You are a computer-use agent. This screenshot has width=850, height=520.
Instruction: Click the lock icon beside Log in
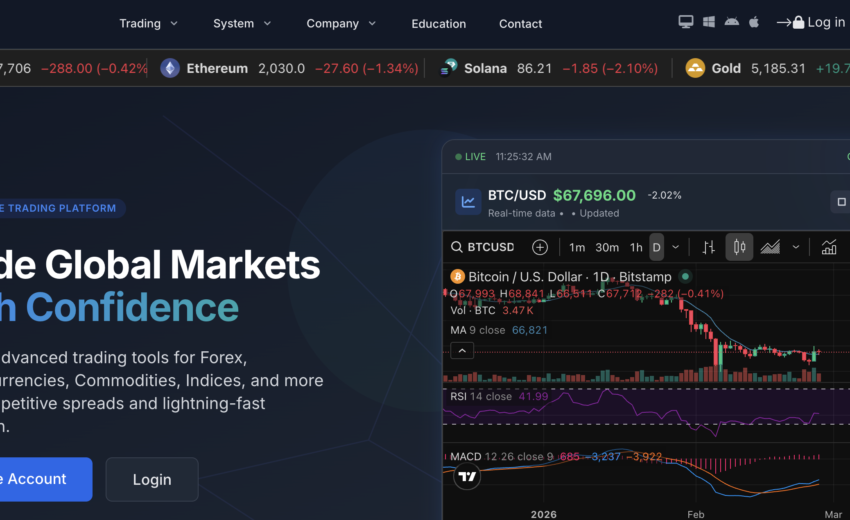(798, 22)
